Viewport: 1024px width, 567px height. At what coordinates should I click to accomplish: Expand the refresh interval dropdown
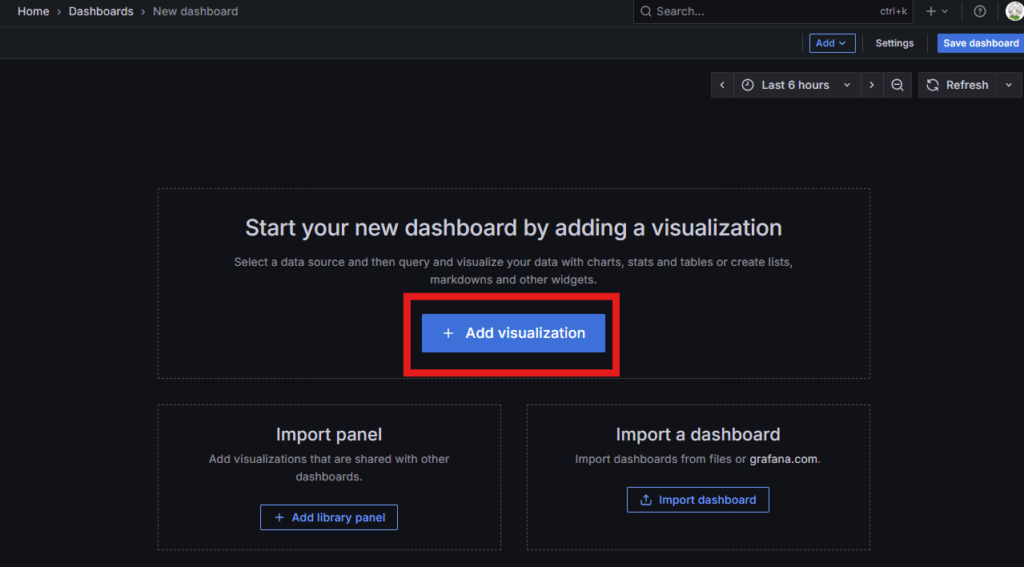coord(1008,85)
